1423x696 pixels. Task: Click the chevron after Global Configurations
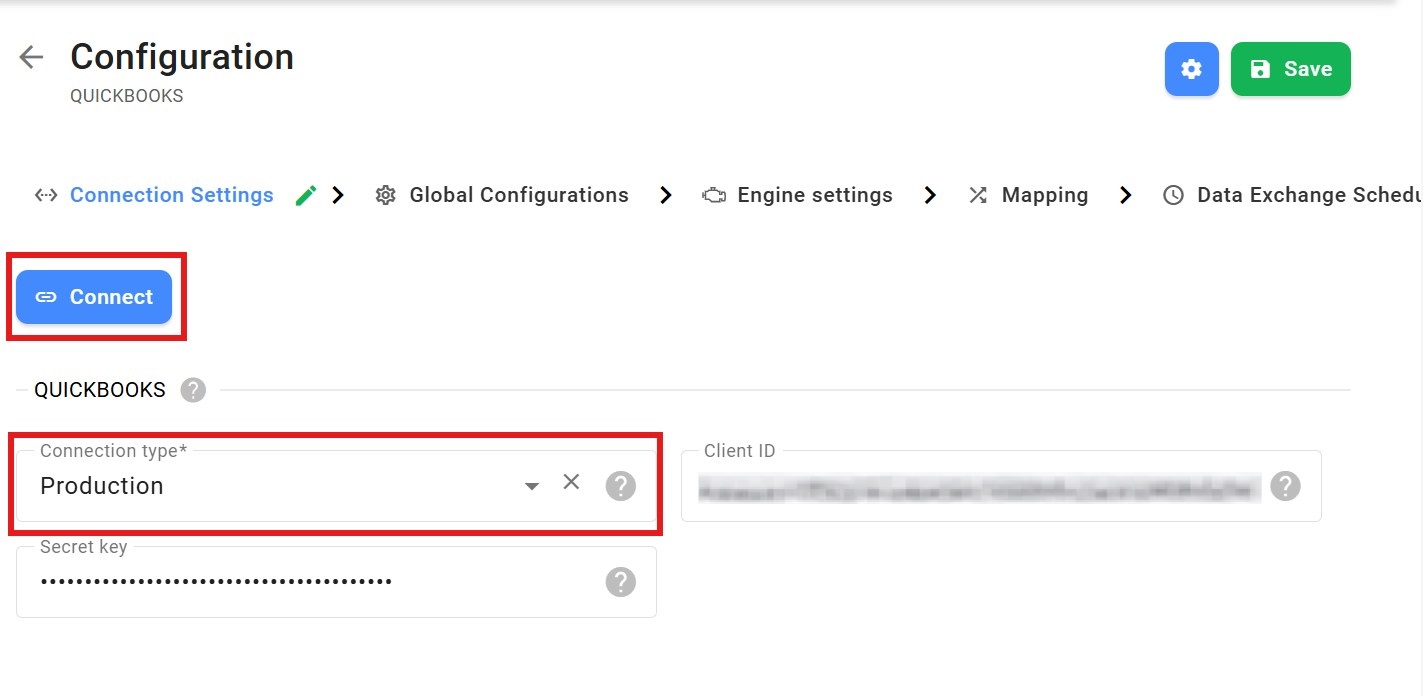coord(666,196)
